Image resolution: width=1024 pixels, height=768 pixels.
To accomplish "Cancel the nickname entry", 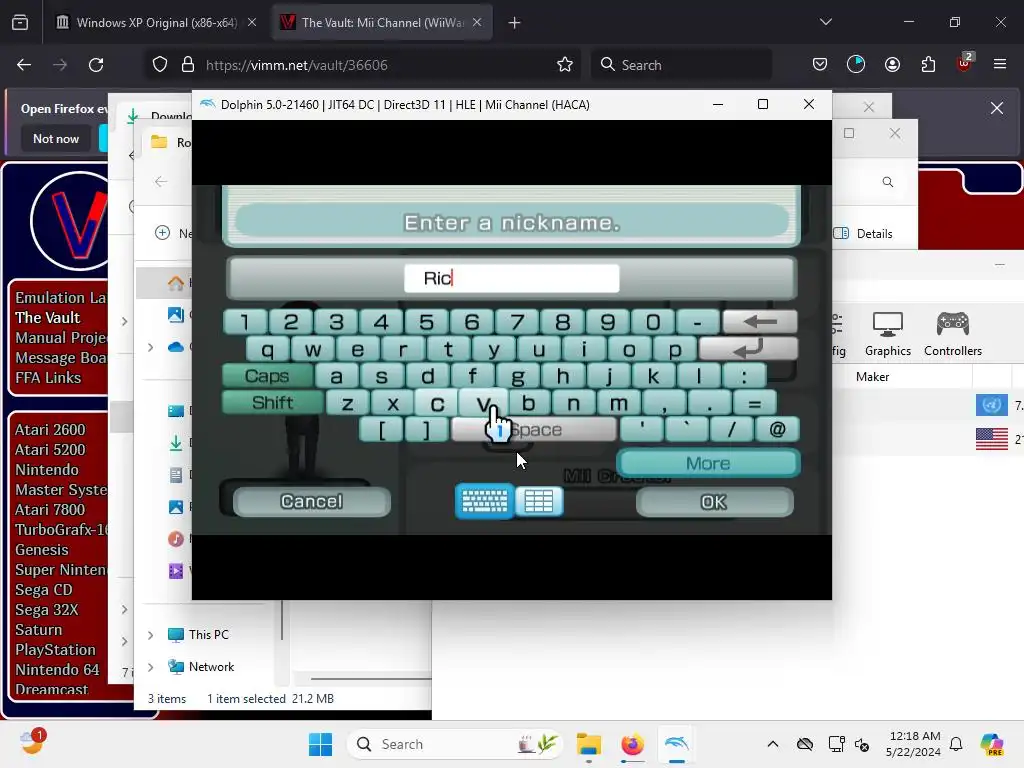I will coord(312,502).
